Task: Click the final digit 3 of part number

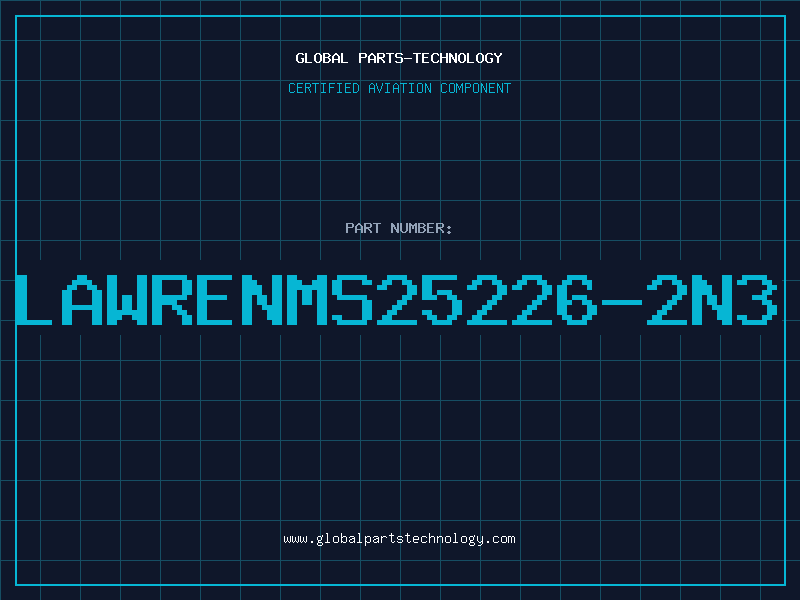Action: (x=757, y=299)
